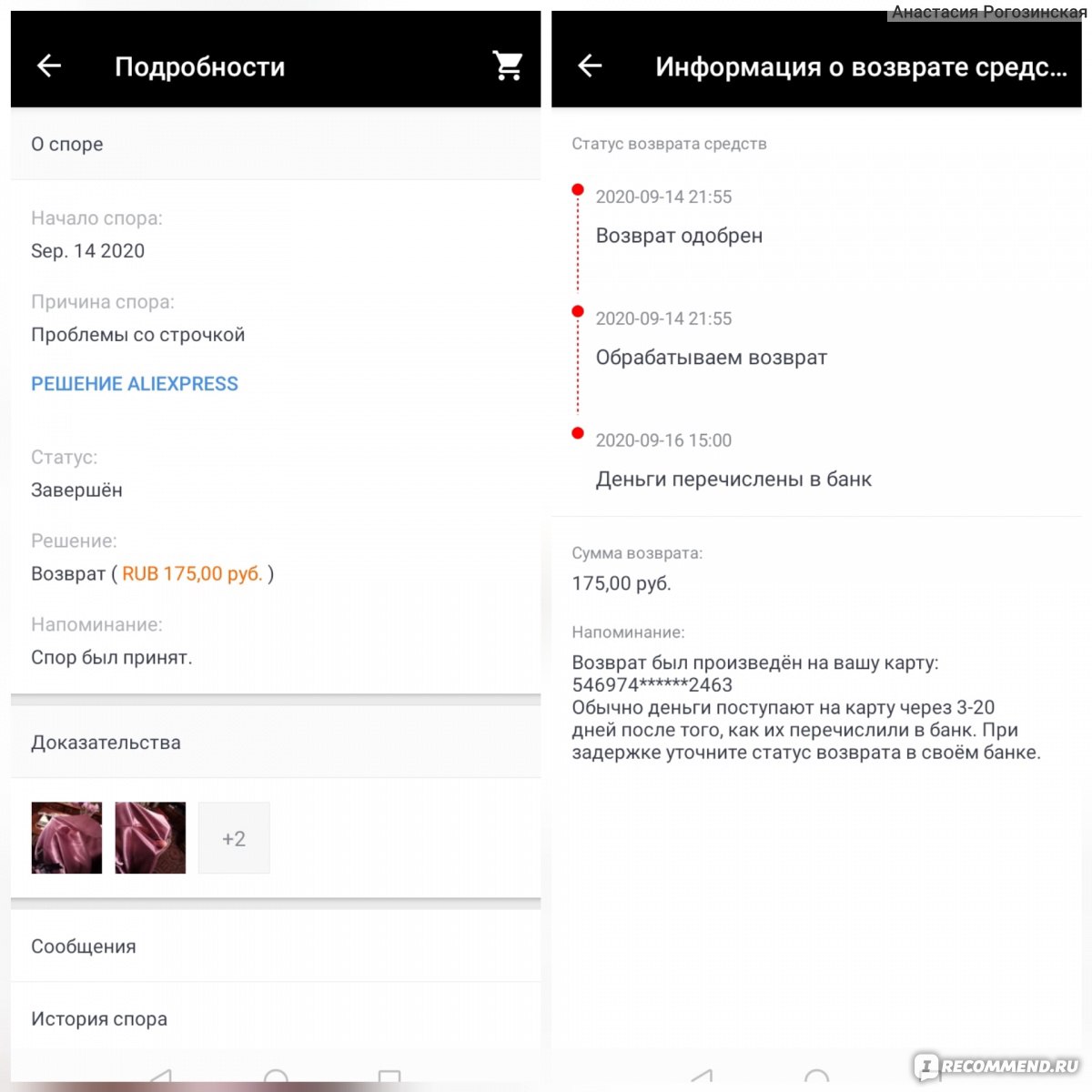This screenshot has width=1092, height=1092.
Task: Show the +2 additional evidence photos
Action: tap(234, 838)
